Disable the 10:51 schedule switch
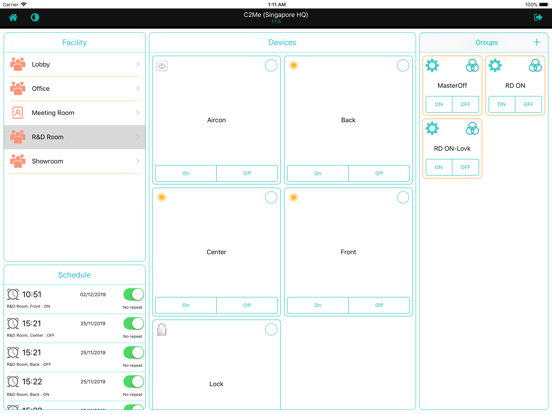Screen dimensions: 552x414 [x=133, y=294]
